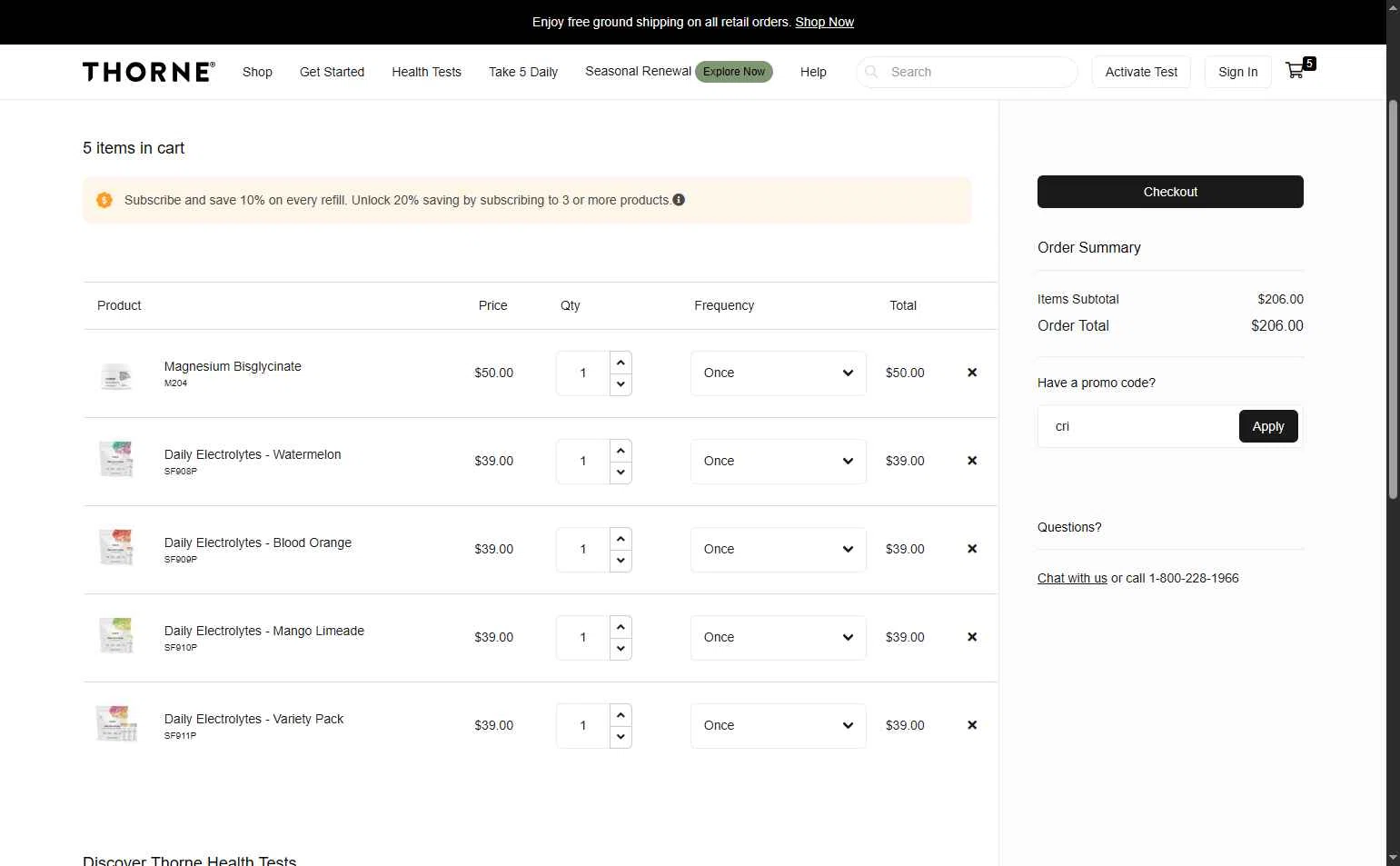The width and height of the screenshot is (1400, 866).
Task: Change Variety Pack purchase frequency
Action: click(779, 725)
